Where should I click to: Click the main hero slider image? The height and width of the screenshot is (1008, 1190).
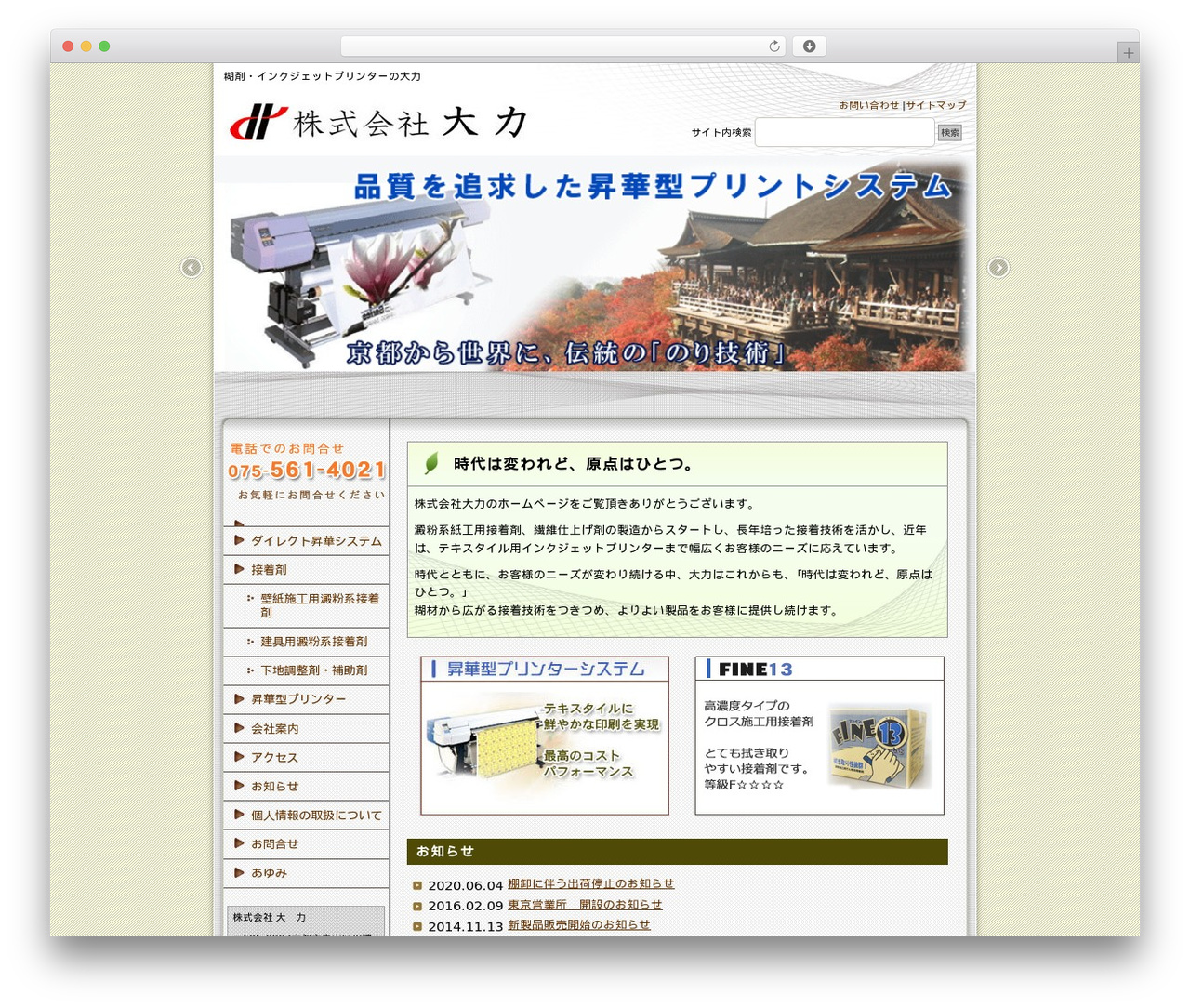(x=595, y=264)
